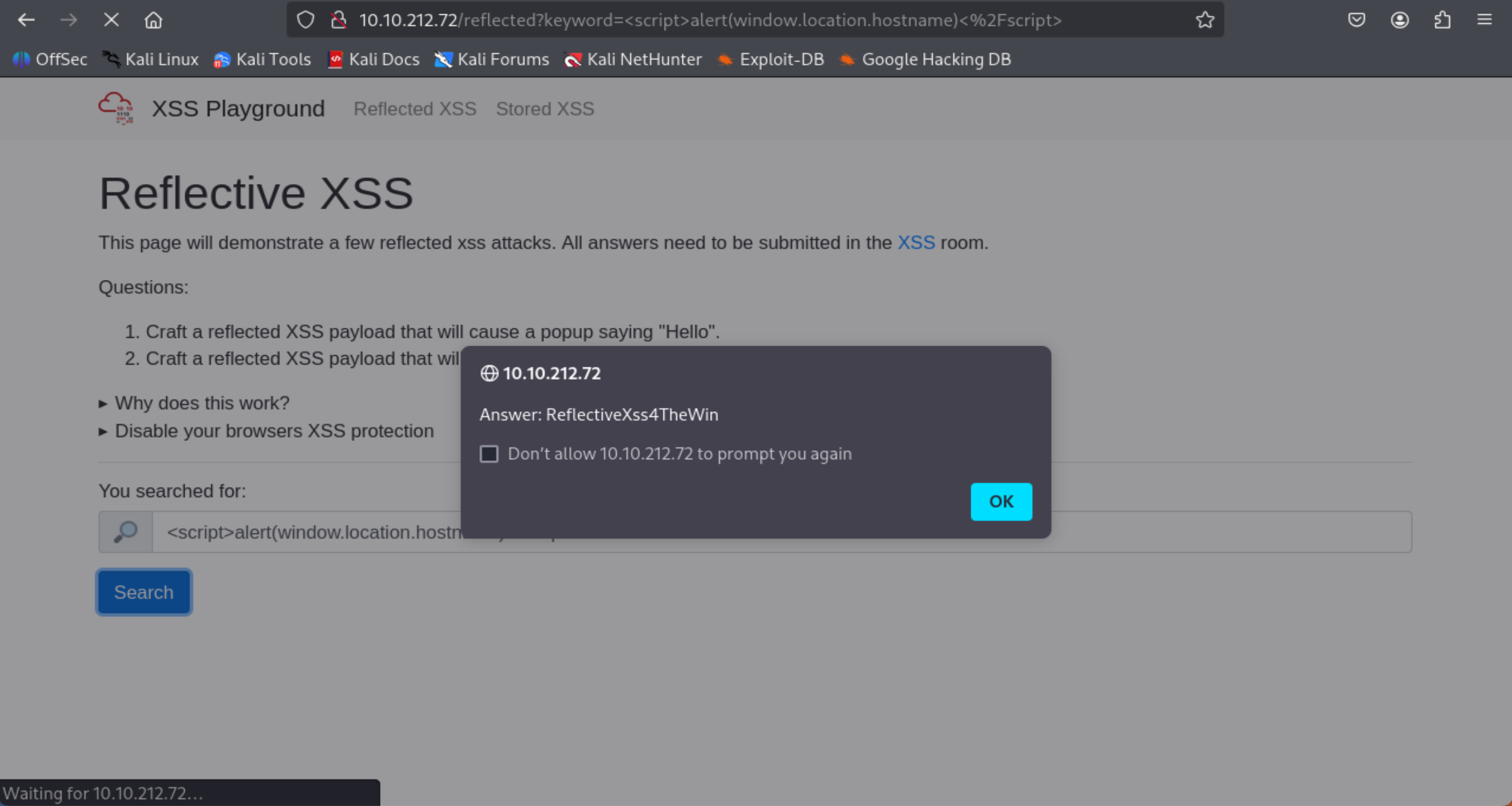Click the browser back arrow
The height and width of the screenshot is (806, 1512).
pos(26,20)
